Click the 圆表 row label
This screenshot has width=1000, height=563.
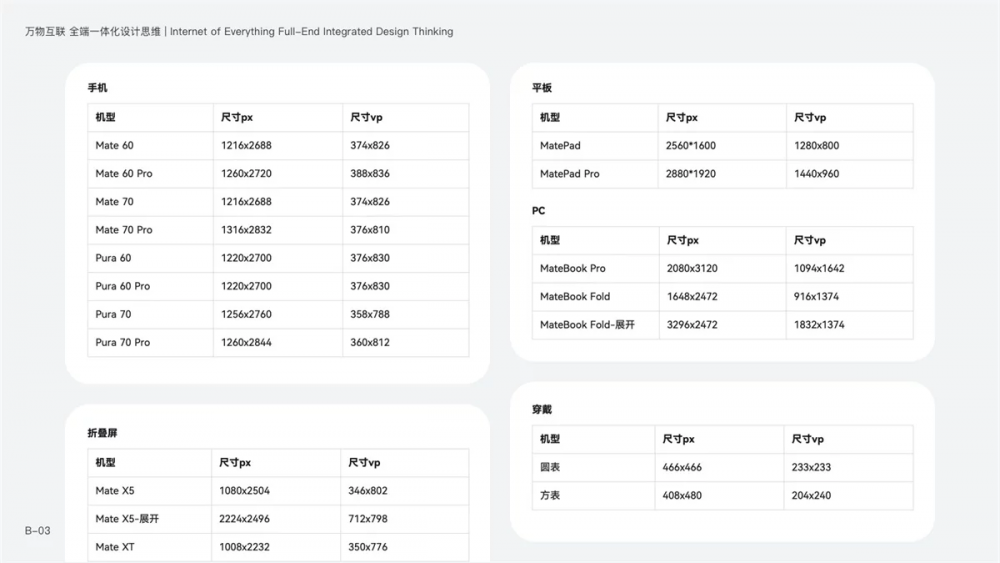click(x=550, y=467)
